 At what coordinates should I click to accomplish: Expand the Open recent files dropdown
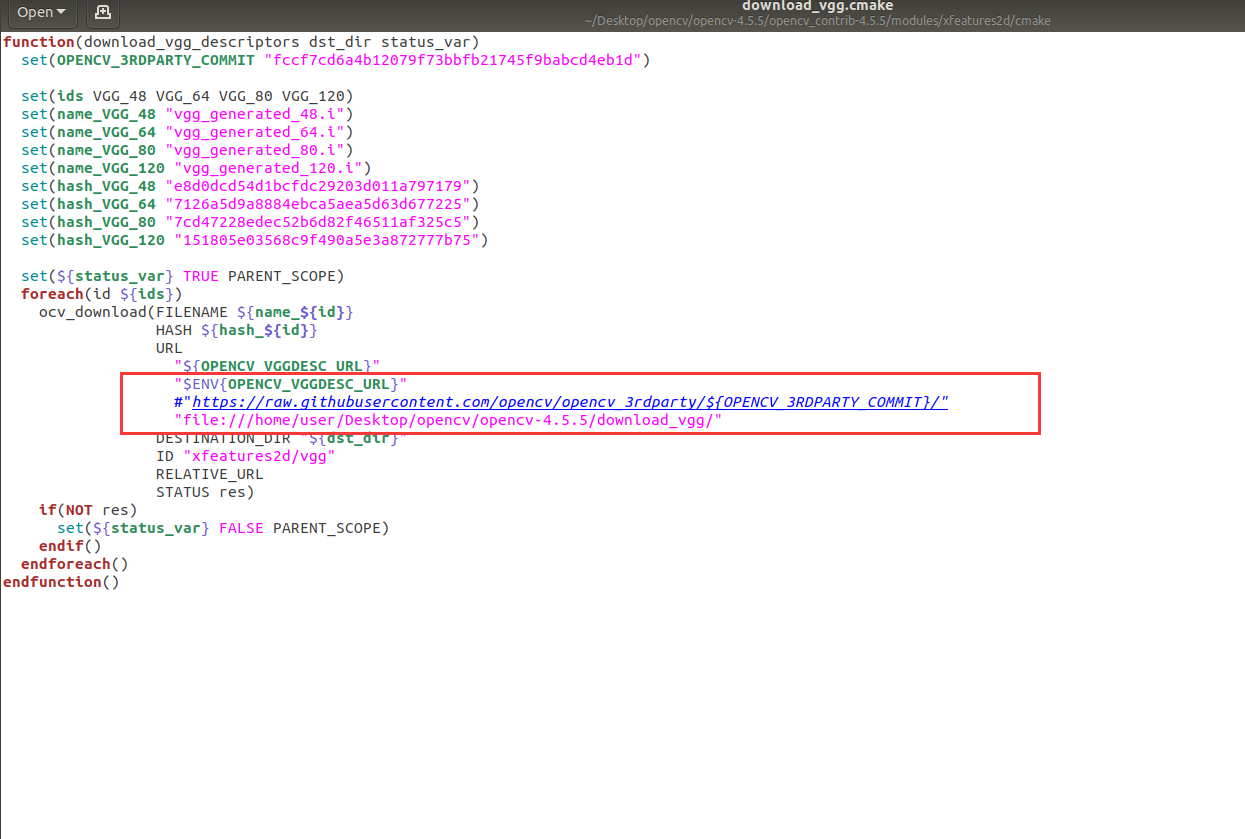42,13
